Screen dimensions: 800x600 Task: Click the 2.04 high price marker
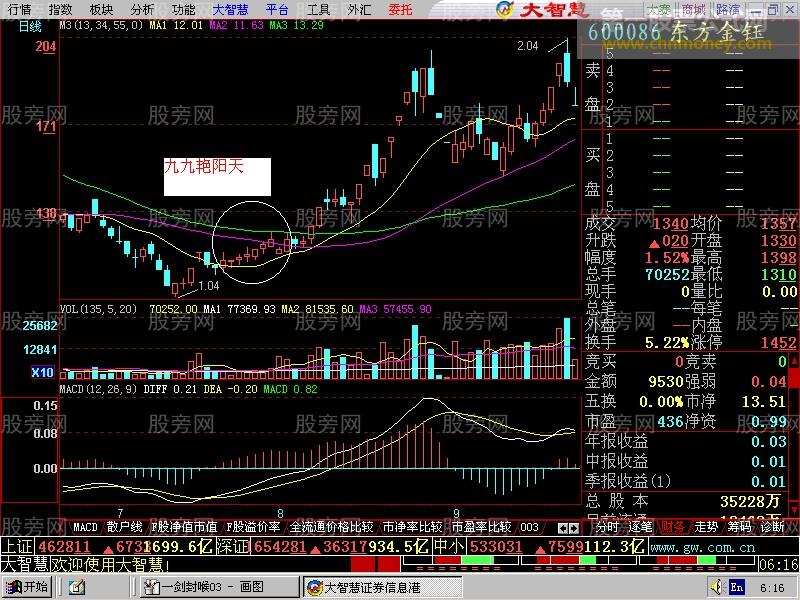pyautogui.click(x=528, y=46)
